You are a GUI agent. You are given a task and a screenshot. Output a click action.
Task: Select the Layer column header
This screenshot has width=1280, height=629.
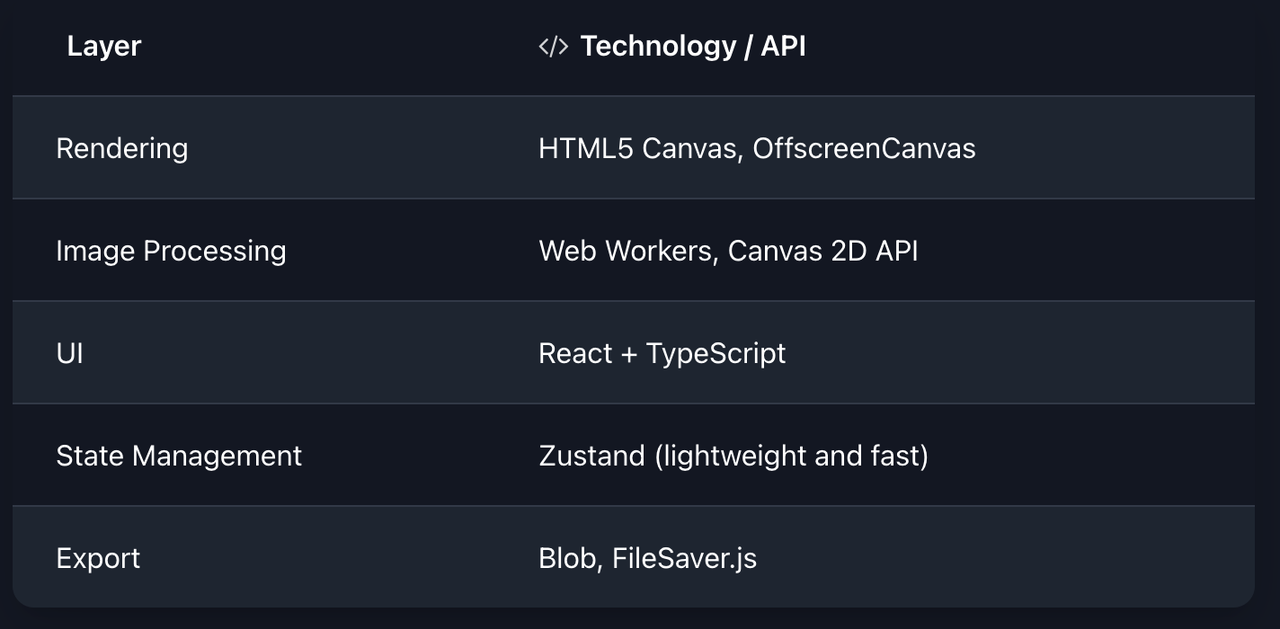[104, 46]
